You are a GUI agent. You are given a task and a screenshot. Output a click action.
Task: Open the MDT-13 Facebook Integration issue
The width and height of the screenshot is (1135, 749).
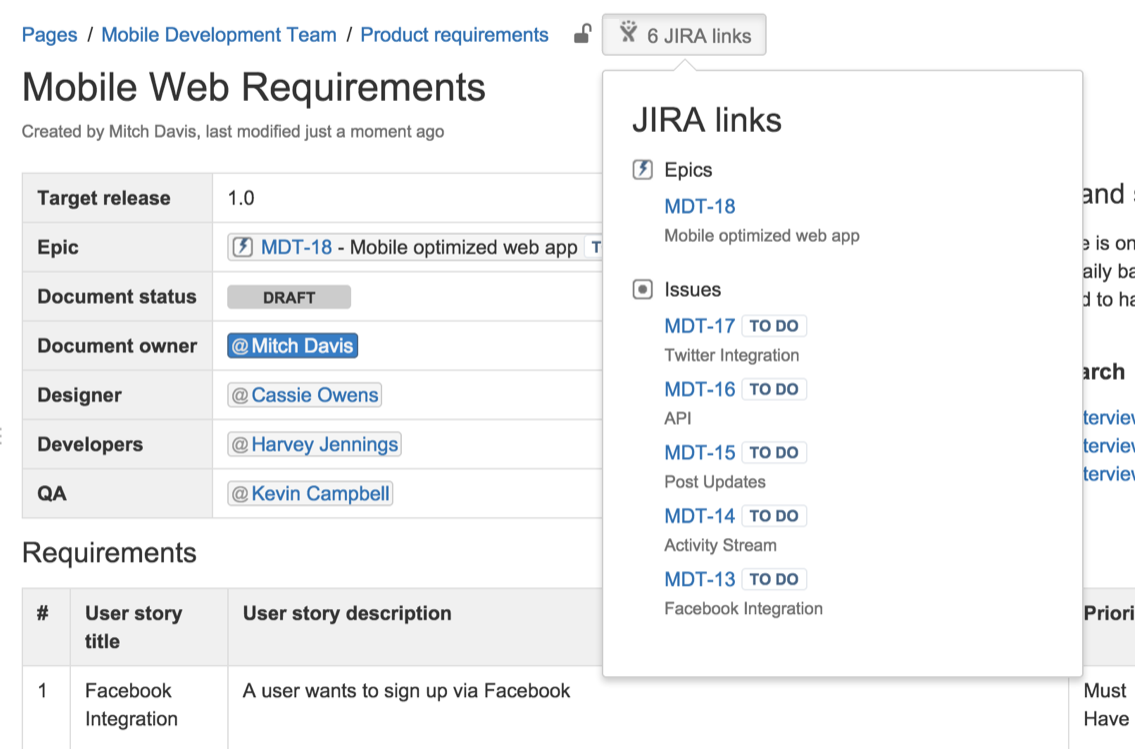coord(699,579)
